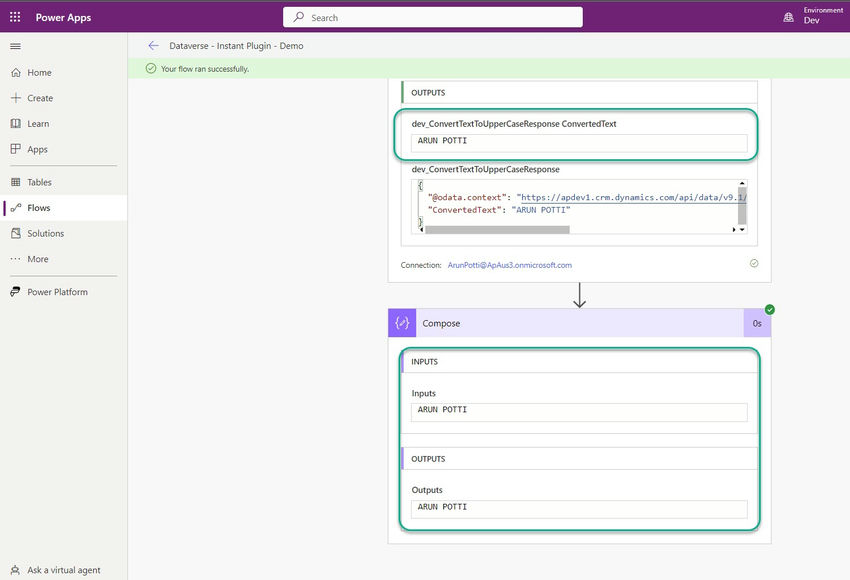Image resolution: width=850 pixels, height=580 pixels.
Task: Click the Environment globe icon
Action: point(789,17)
